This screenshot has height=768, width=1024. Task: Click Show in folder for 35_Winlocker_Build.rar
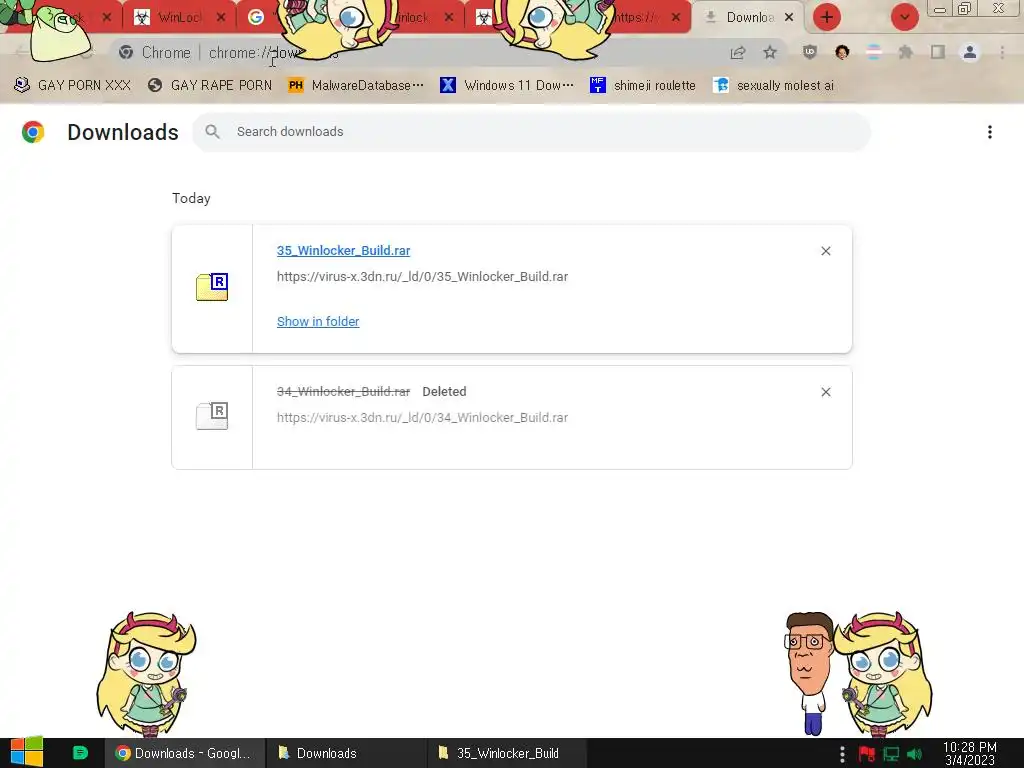[x=318, y=321]
